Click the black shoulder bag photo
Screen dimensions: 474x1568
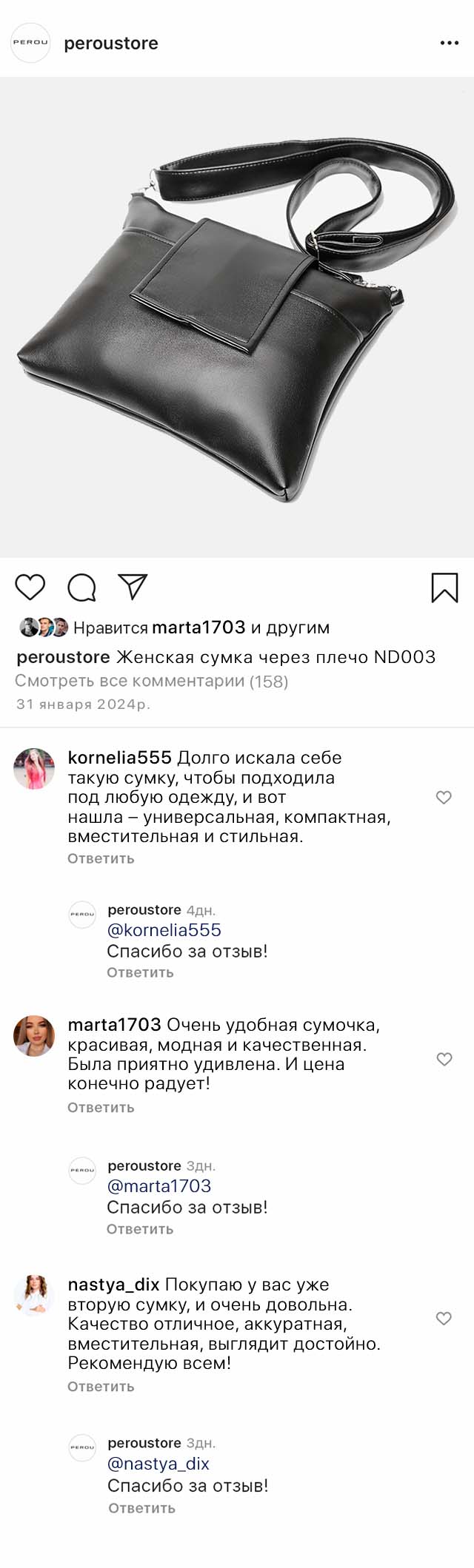(x=237, y=317)
